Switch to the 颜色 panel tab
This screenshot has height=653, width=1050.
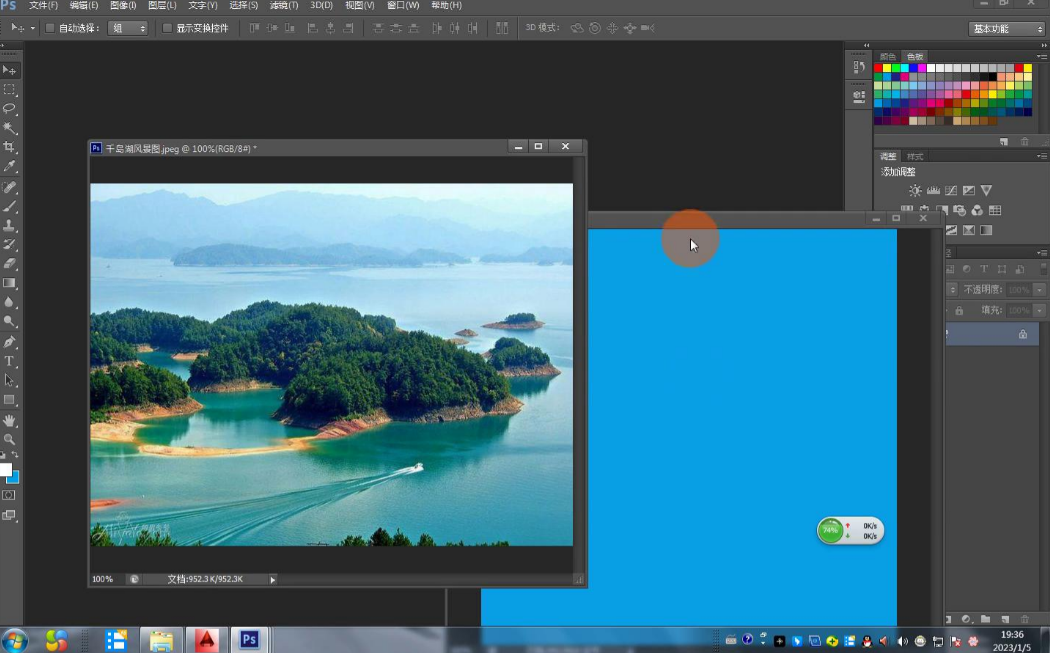click(x=888, y=57)
